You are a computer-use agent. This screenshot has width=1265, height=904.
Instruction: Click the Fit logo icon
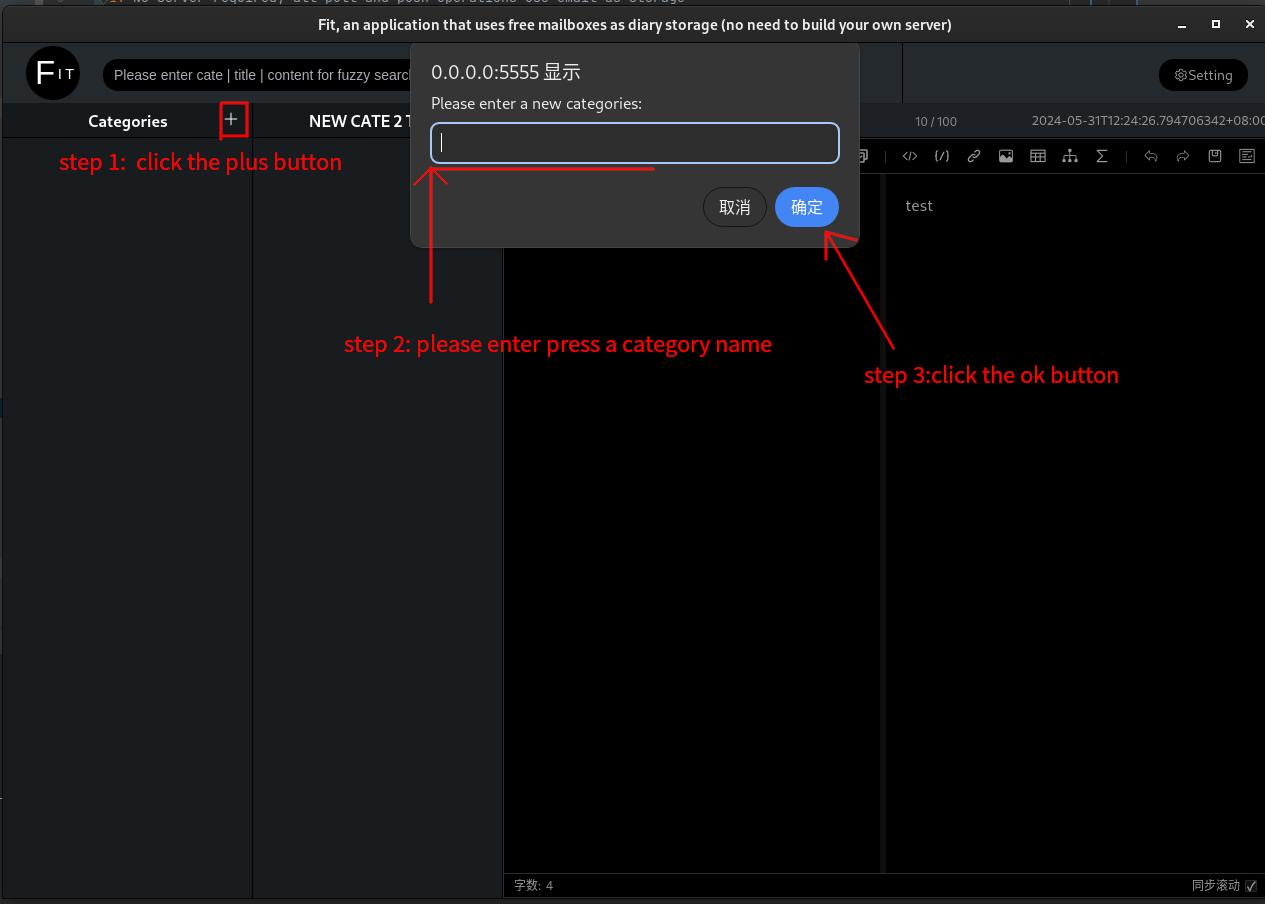pyautogui.click(x=53, y=73)
